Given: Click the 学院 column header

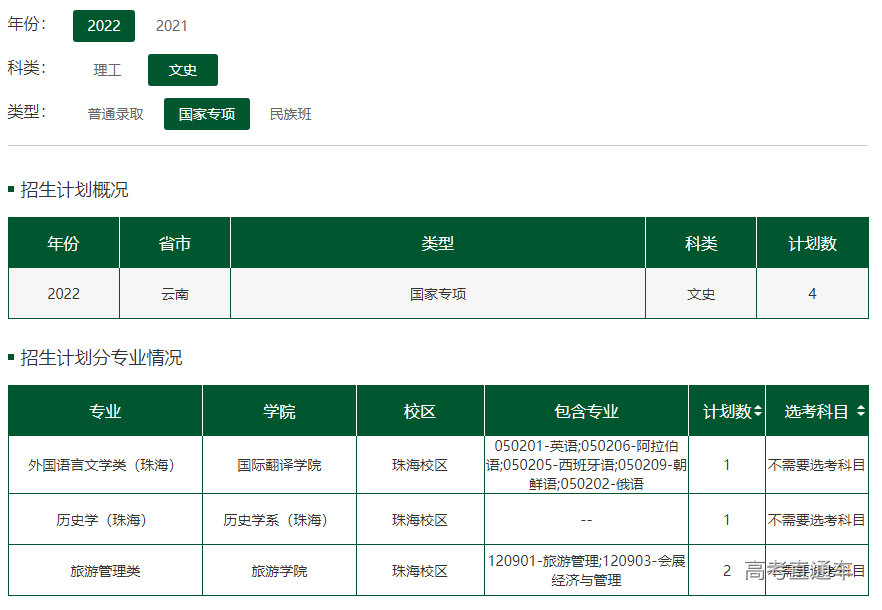Looking at the screenshot, I should point(279,411).
